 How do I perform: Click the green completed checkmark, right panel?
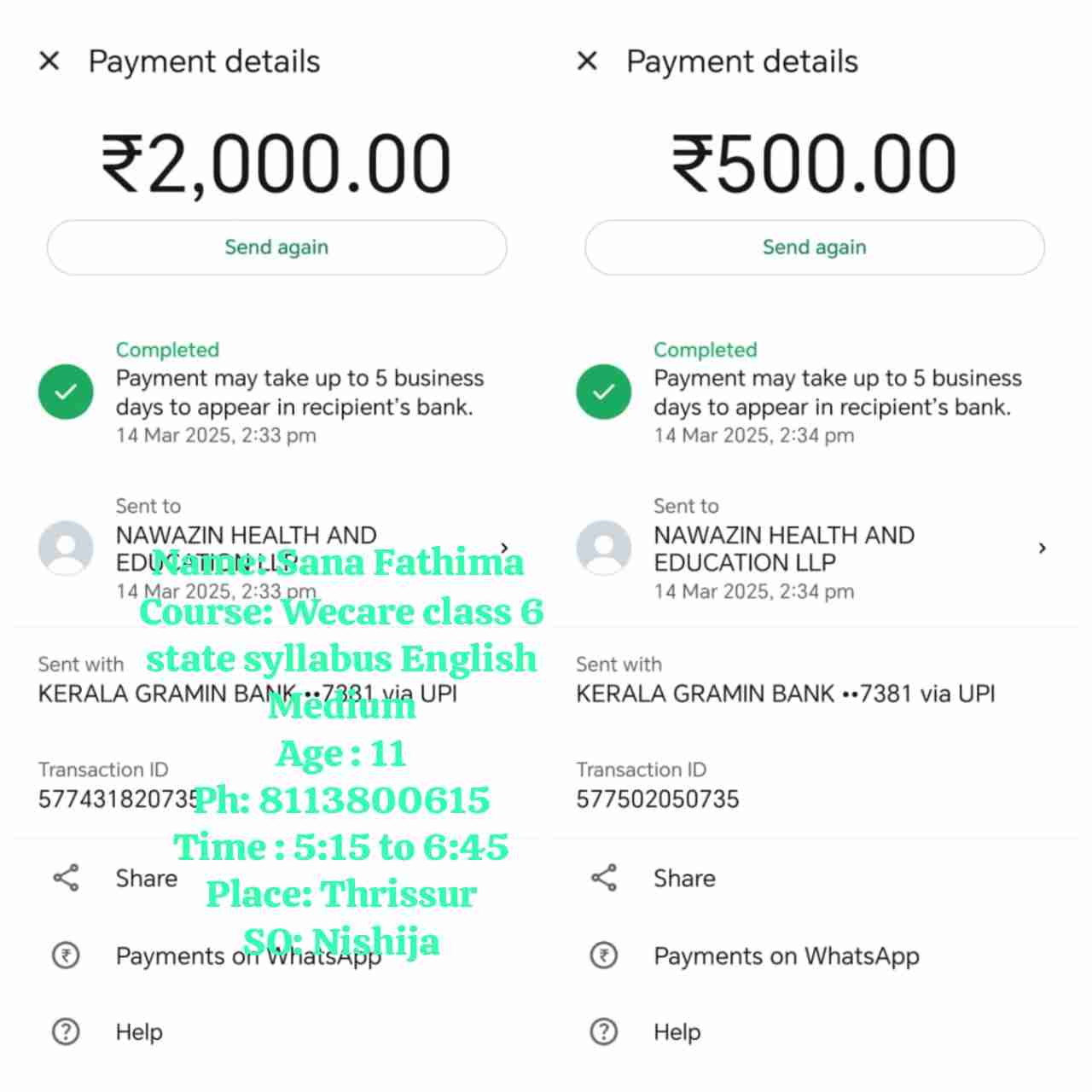[x=603, y=392]
